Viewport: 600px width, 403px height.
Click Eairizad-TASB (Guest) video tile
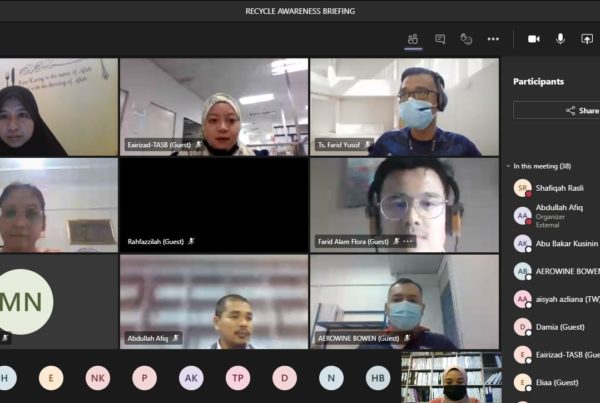214,107
